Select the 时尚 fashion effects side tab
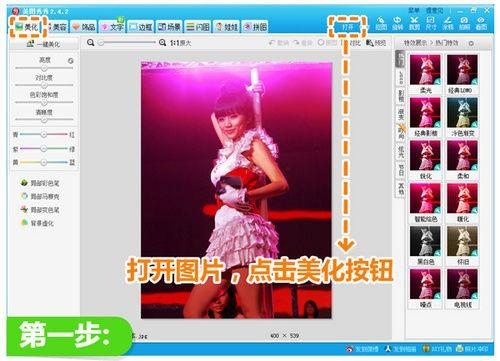 pyautogui.click(x=401, y=132)
